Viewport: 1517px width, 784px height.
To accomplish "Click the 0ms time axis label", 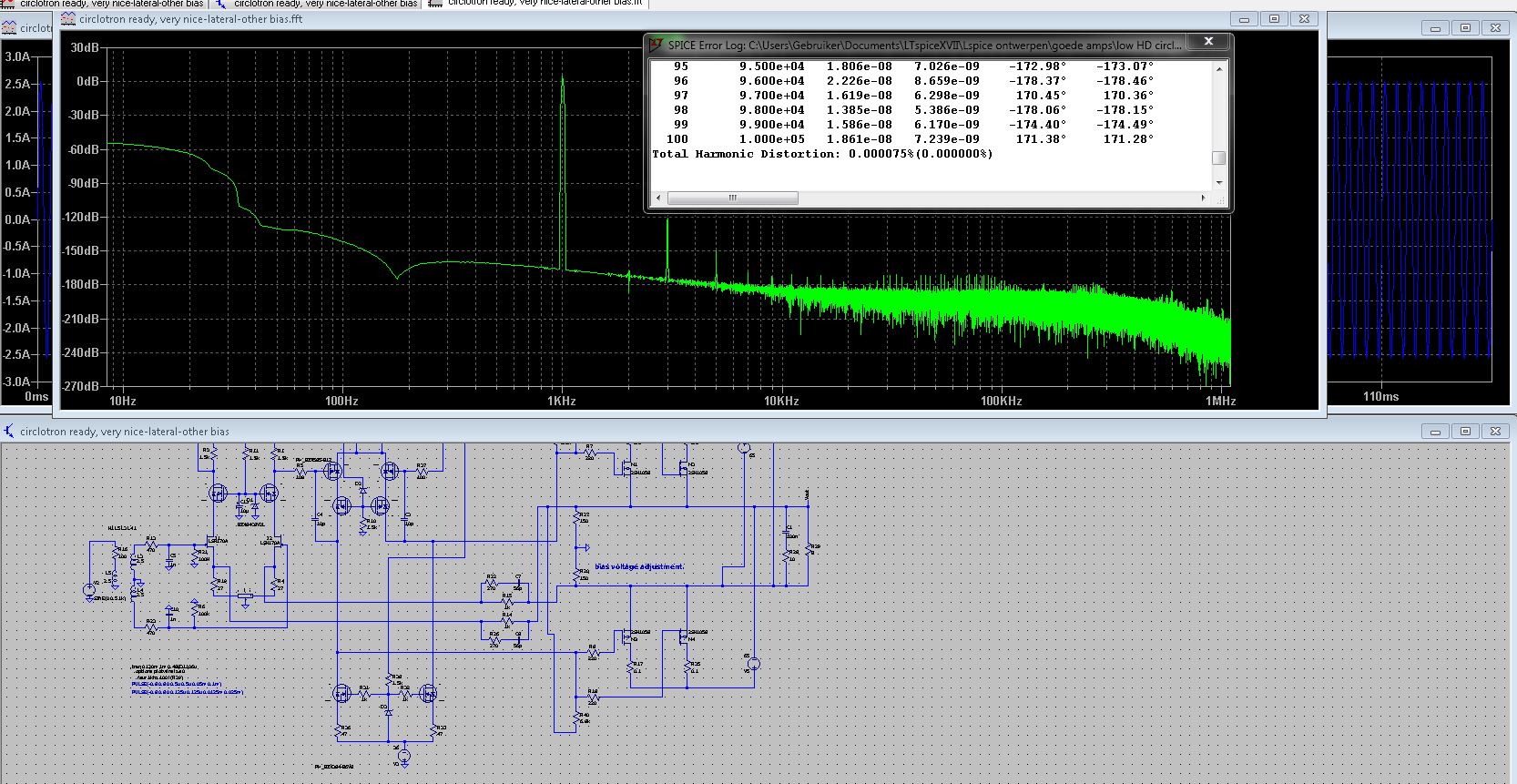I will click(x=36, y=396).
